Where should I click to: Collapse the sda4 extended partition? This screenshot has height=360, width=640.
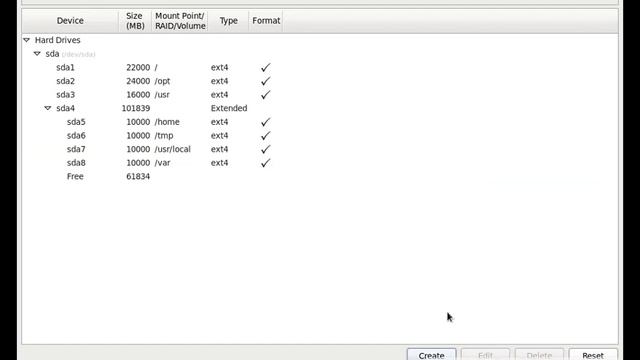[48, 108]
